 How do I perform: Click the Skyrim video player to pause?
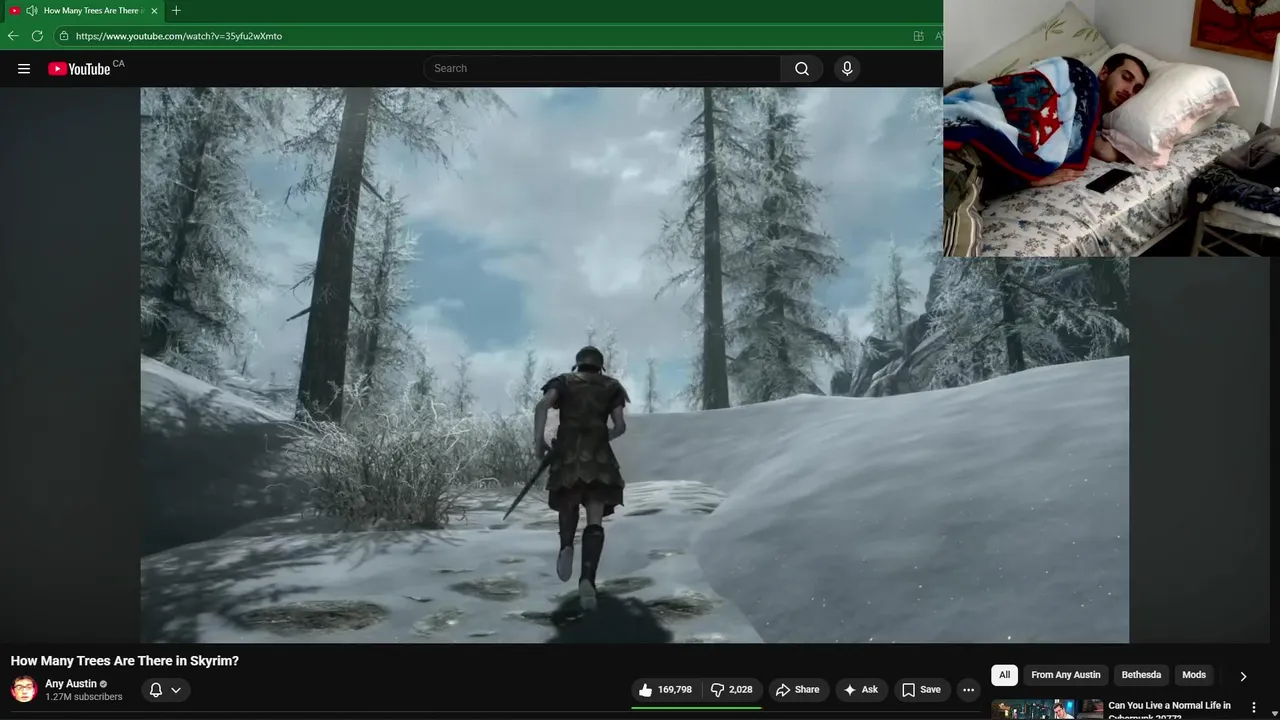coord(634,365)
